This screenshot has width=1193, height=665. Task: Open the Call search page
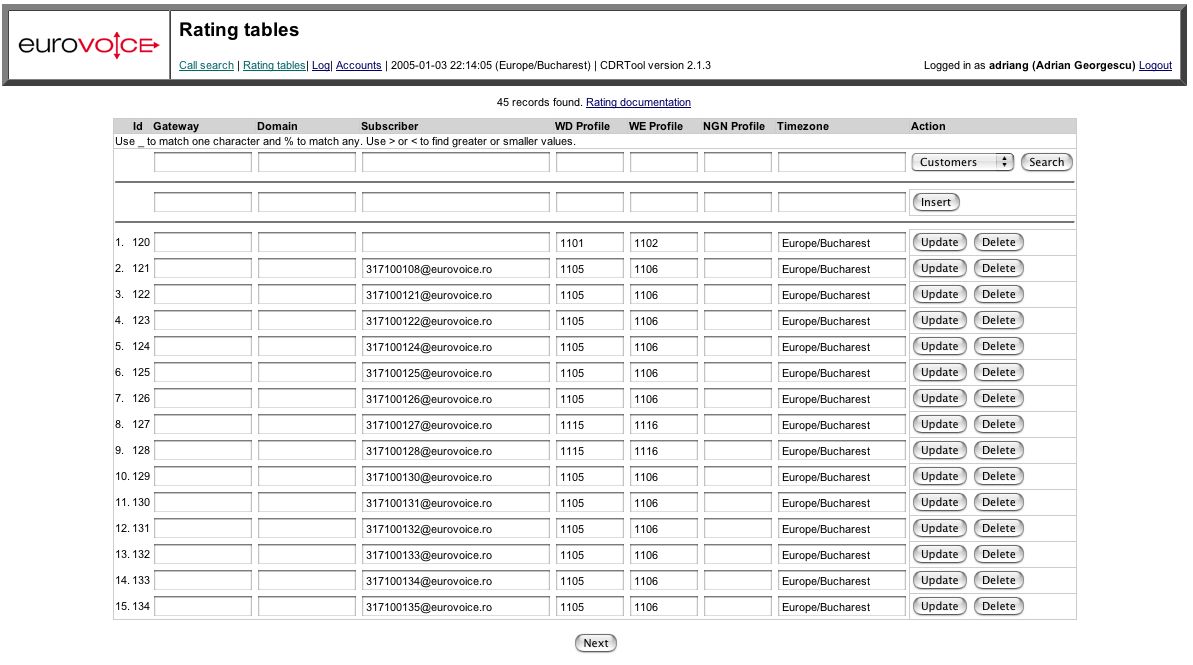206,65
